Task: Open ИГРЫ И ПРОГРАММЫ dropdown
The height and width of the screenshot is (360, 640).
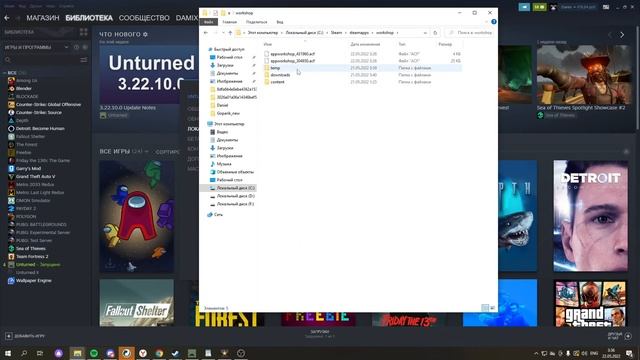Action: point(66,47)
